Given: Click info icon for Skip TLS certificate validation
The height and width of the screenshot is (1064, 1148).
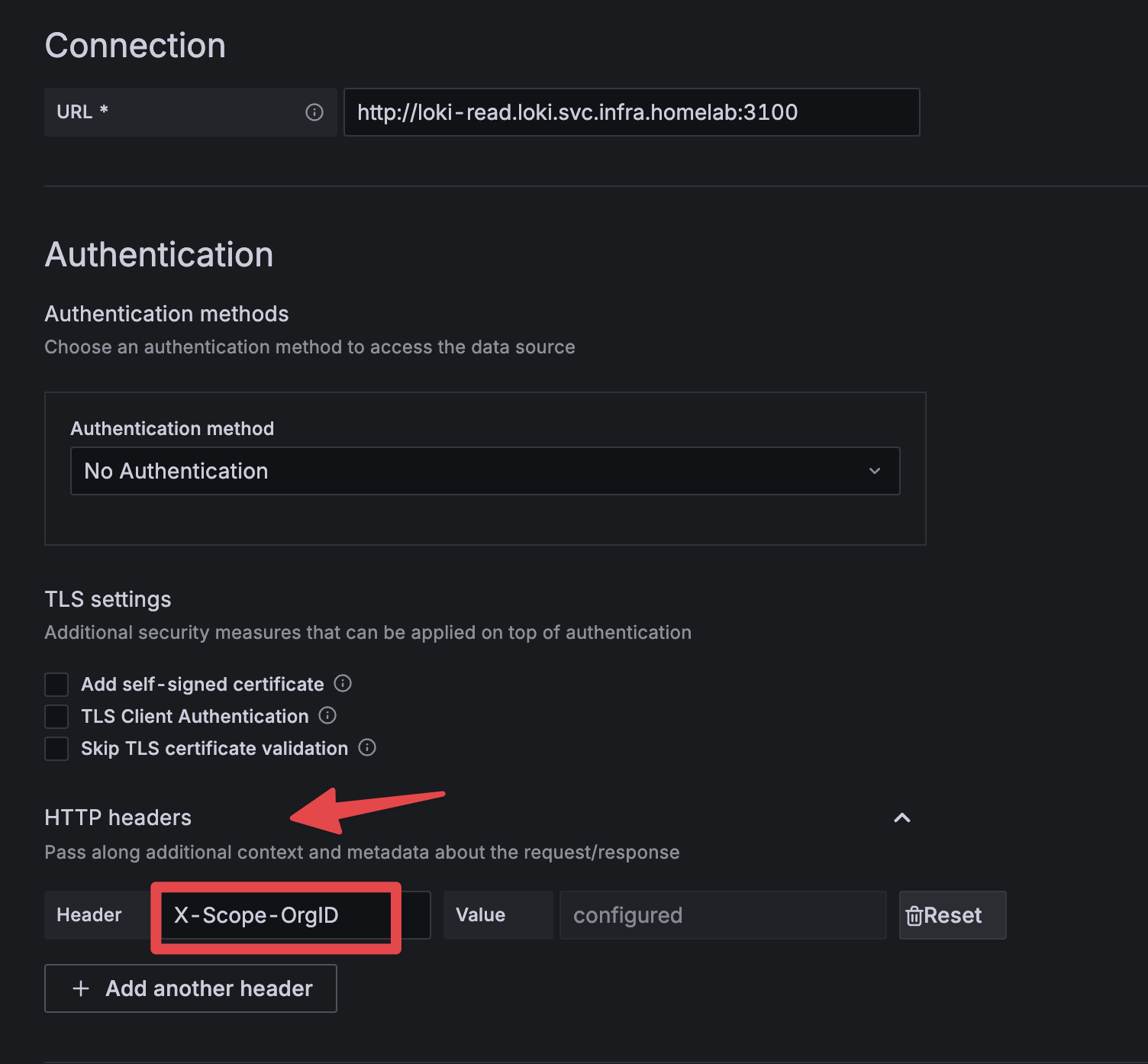Looking at the screenshot, I should (367, 747).
